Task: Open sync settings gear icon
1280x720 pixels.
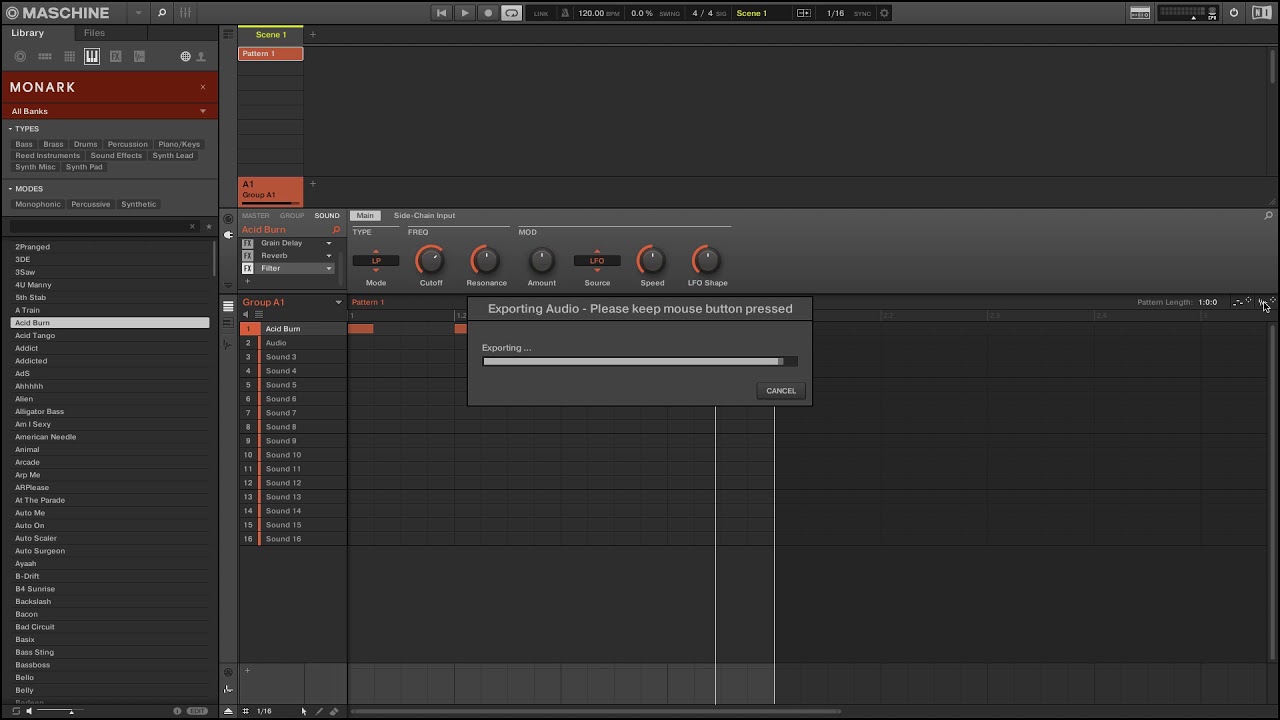Action: 884,13
